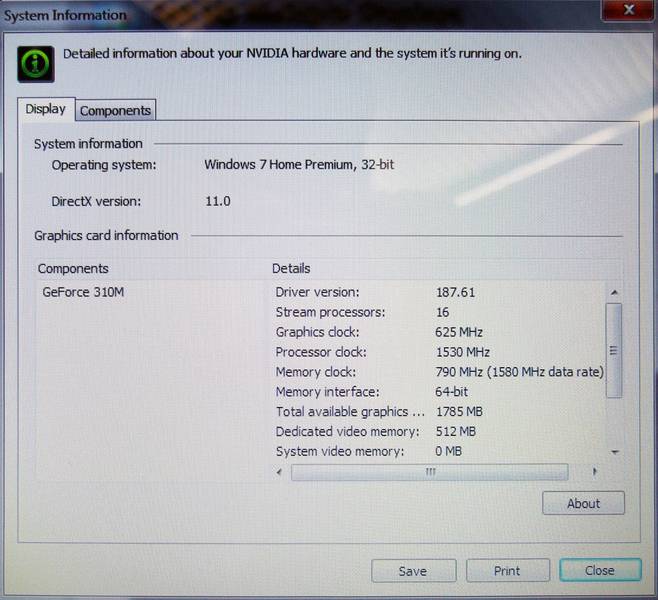Click the horizontal scroll right arrow
The image size is (658, 600).
(x=594, y=472)
